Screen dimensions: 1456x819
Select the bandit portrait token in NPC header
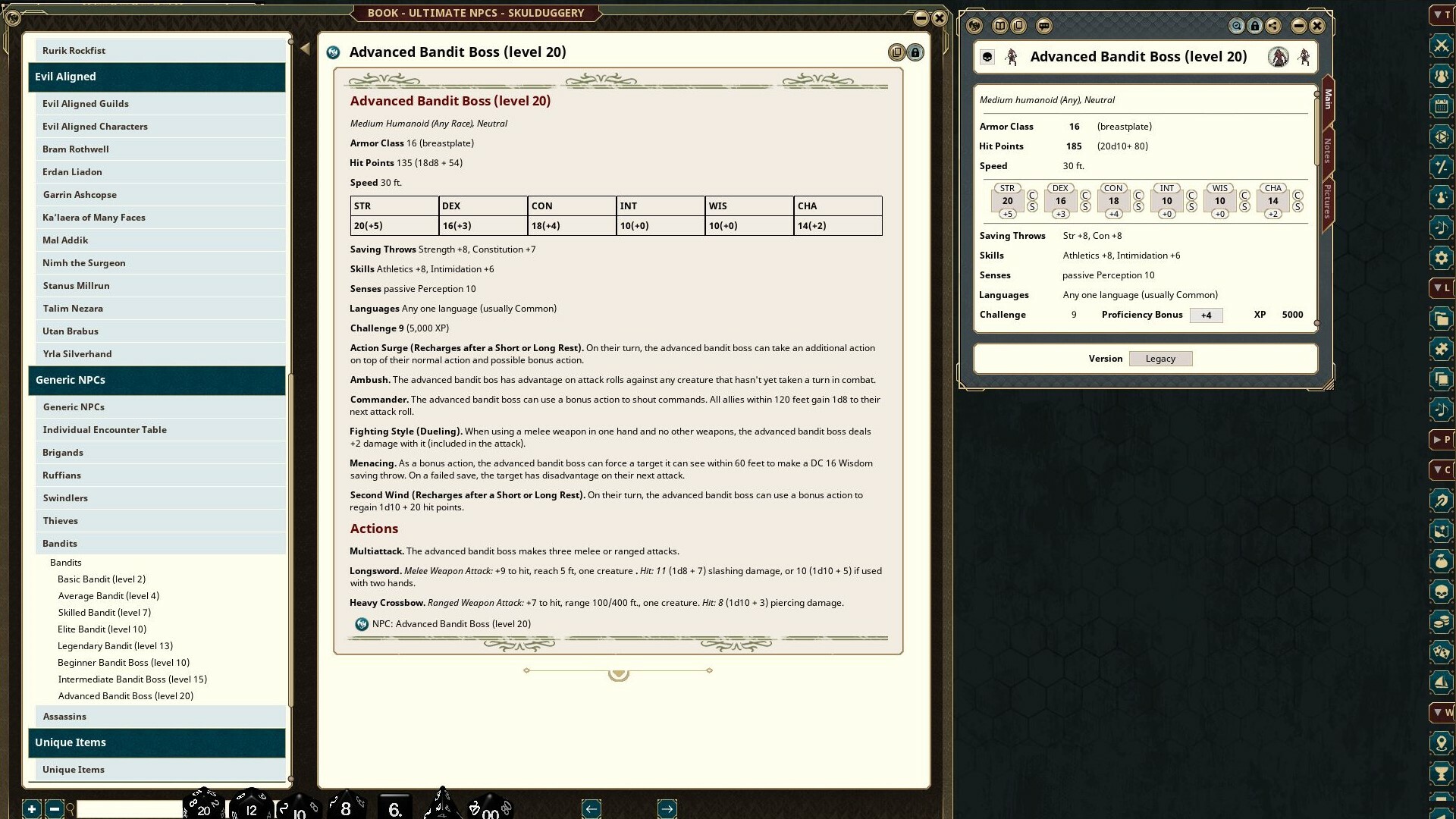click(1279, 57)
